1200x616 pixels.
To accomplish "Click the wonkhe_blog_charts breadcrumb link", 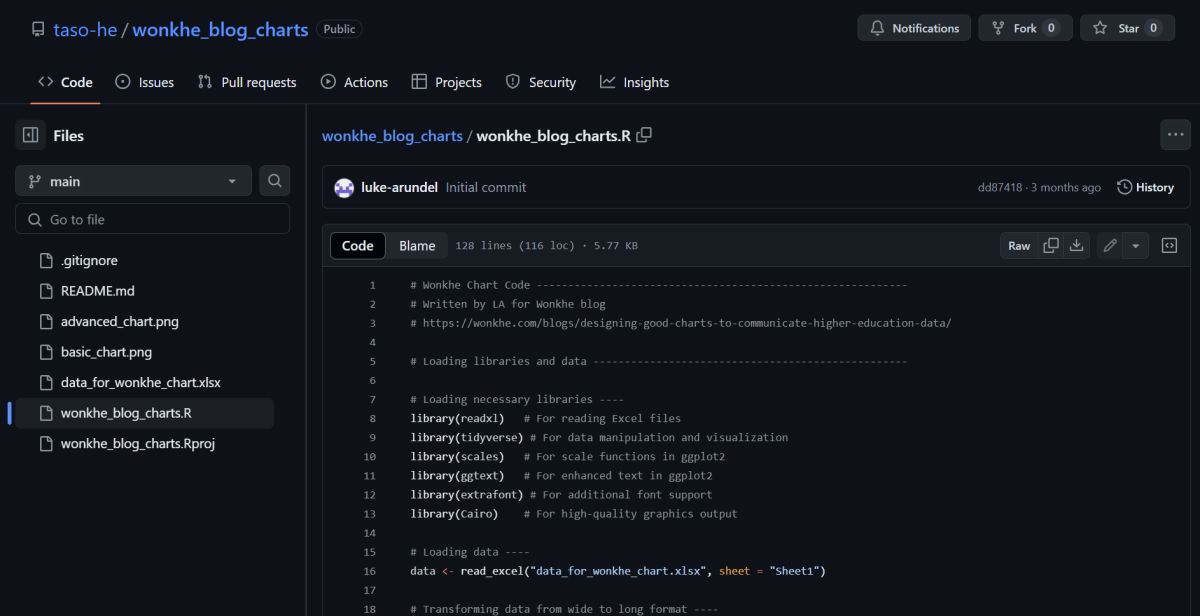I will tap(392, 135).
